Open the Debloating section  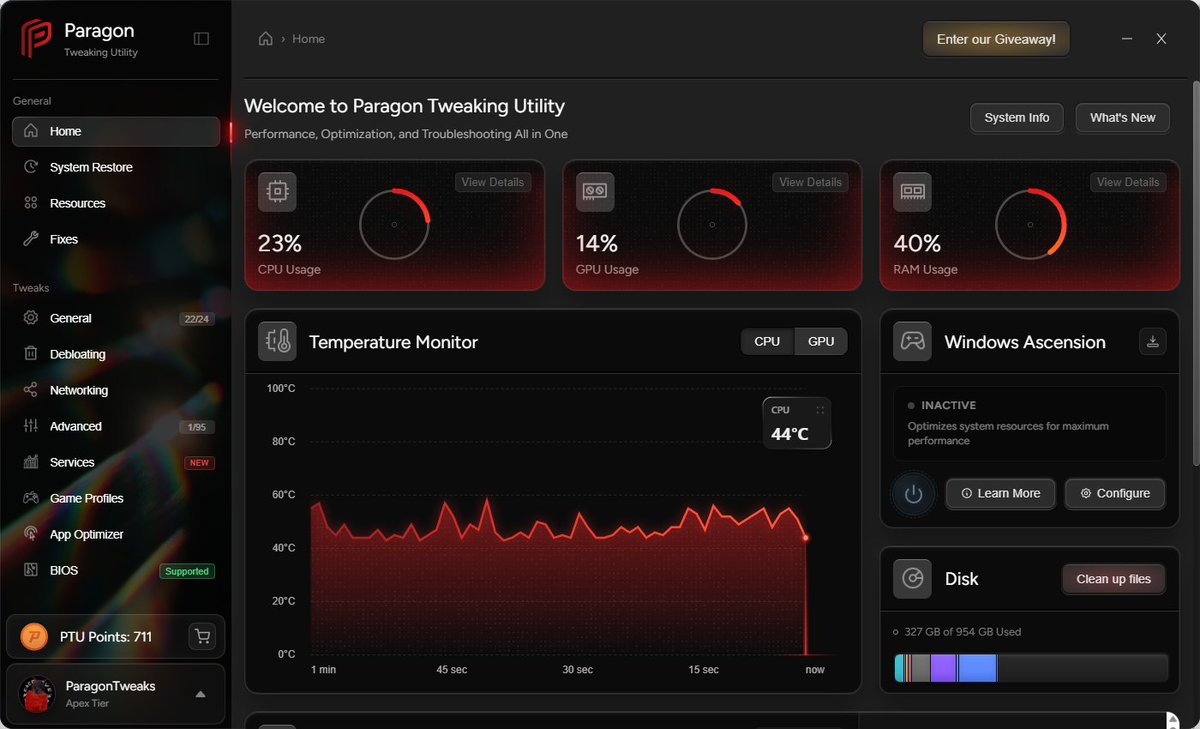click(x=116, y=354)
